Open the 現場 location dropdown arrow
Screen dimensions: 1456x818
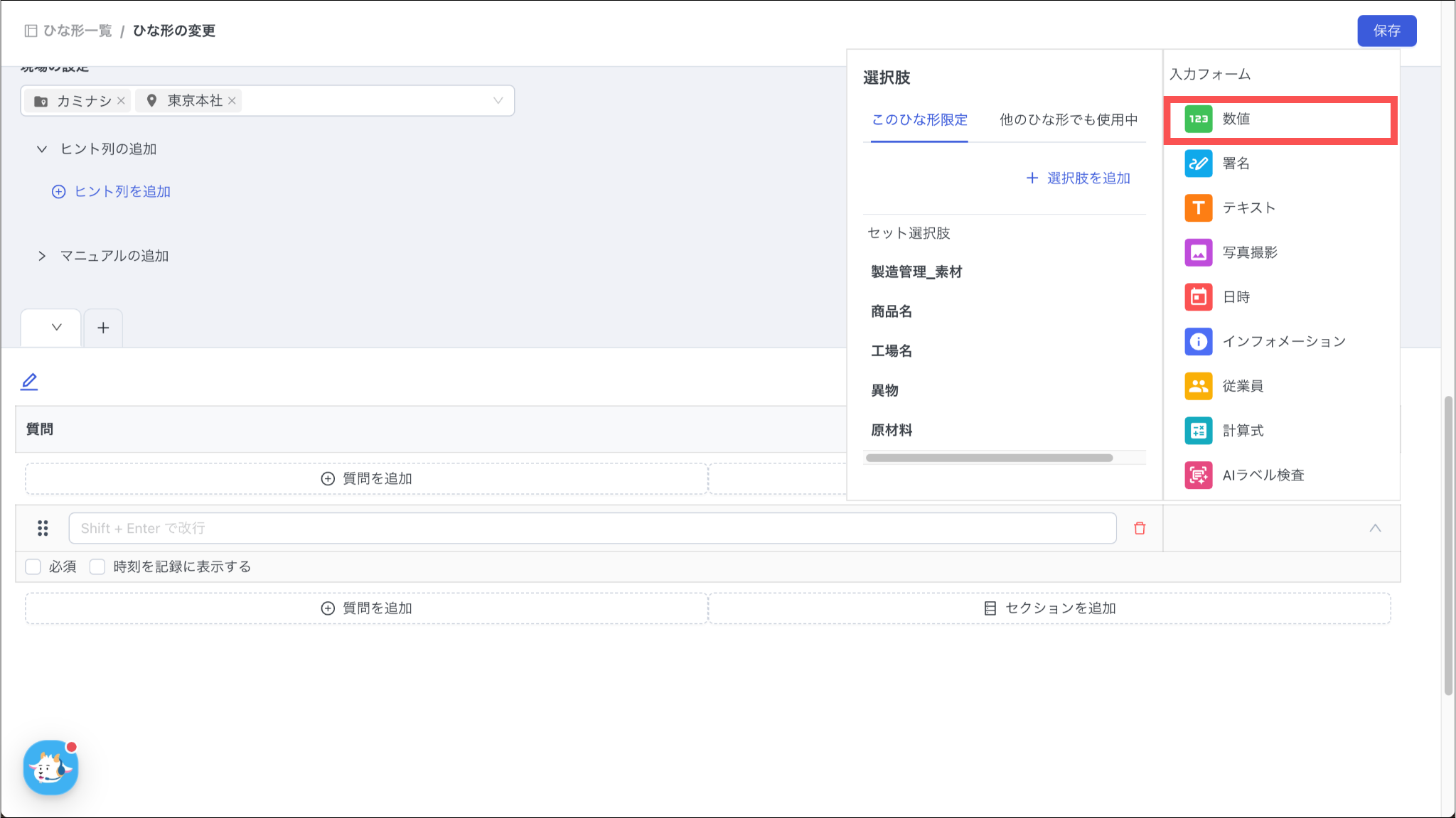498,101
